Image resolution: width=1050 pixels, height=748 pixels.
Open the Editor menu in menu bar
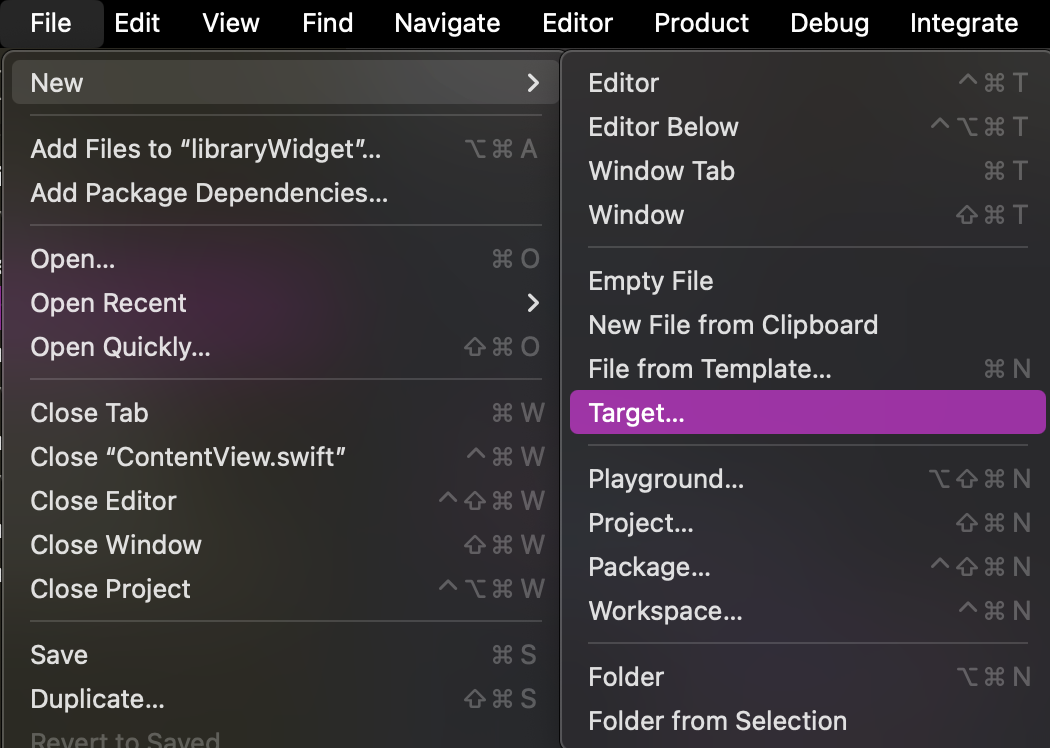(x=577, y=23)
